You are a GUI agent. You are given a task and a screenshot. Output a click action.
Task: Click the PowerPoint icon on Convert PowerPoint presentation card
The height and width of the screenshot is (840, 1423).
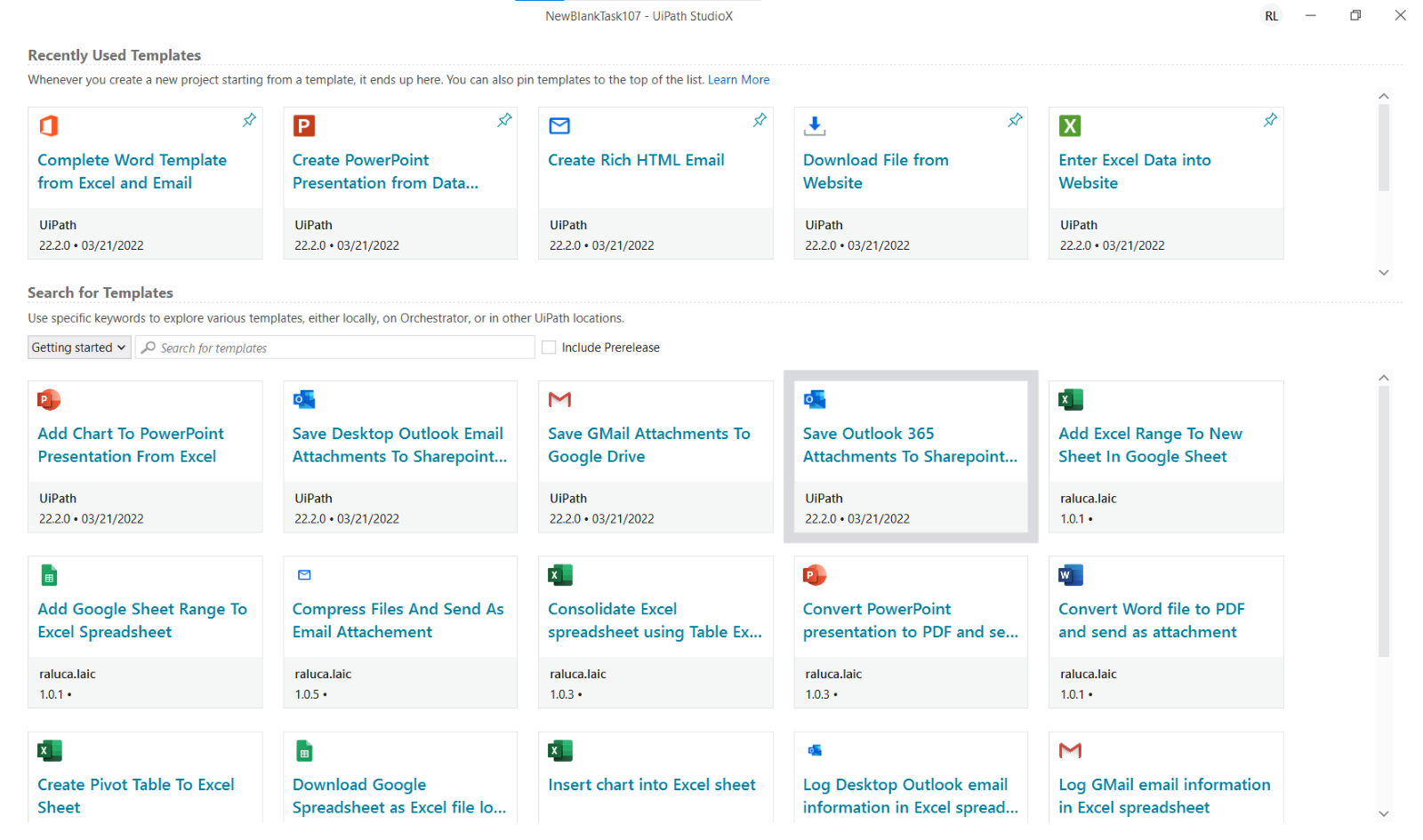(815, 575)
